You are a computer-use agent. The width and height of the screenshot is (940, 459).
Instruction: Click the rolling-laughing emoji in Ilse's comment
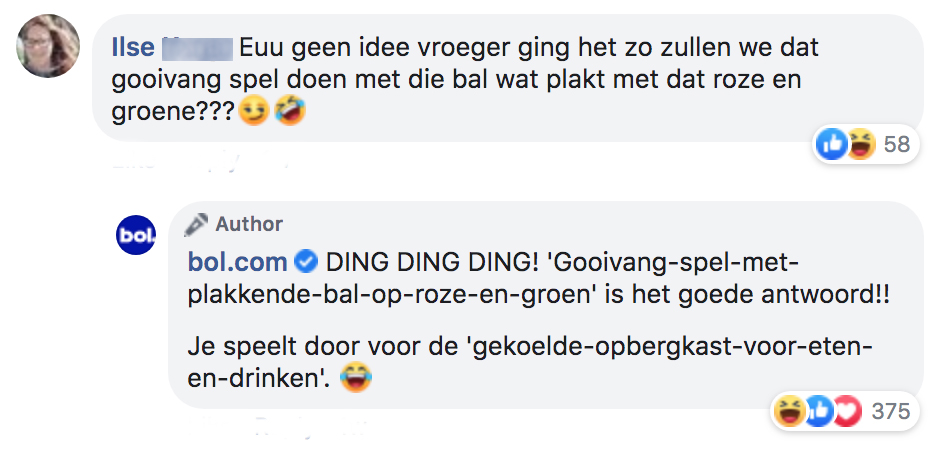pyautogui.click(x=288, y=112)
